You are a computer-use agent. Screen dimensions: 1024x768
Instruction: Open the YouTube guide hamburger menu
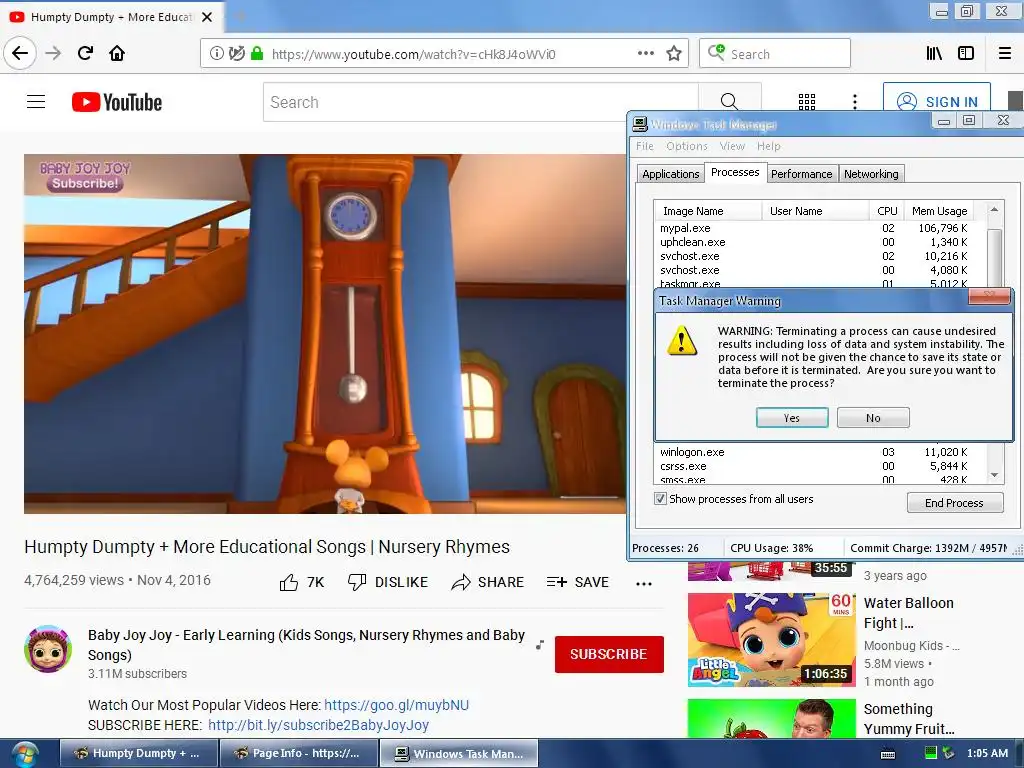click(x=36, y=102)
